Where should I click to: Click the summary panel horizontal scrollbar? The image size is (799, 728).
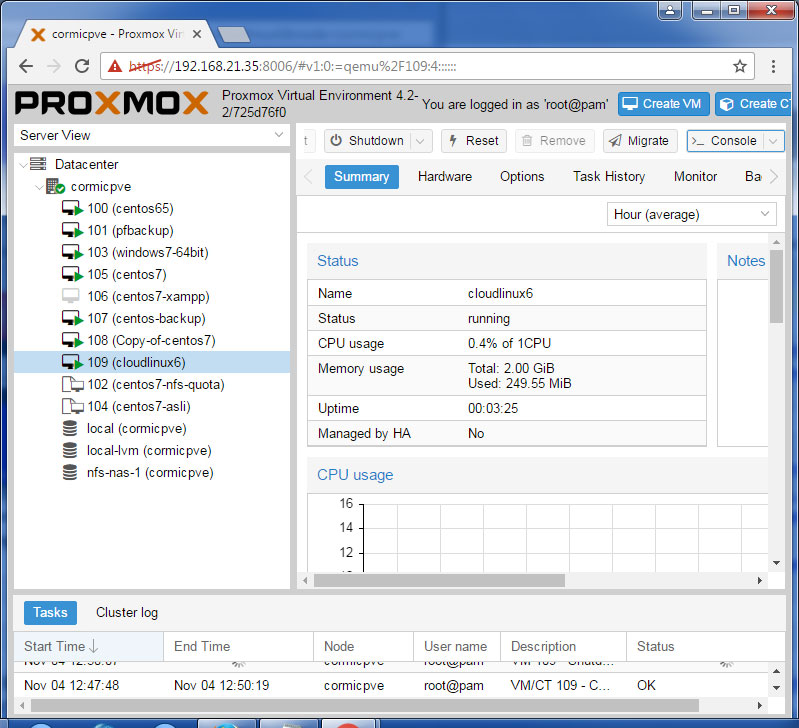pos(439,580)
